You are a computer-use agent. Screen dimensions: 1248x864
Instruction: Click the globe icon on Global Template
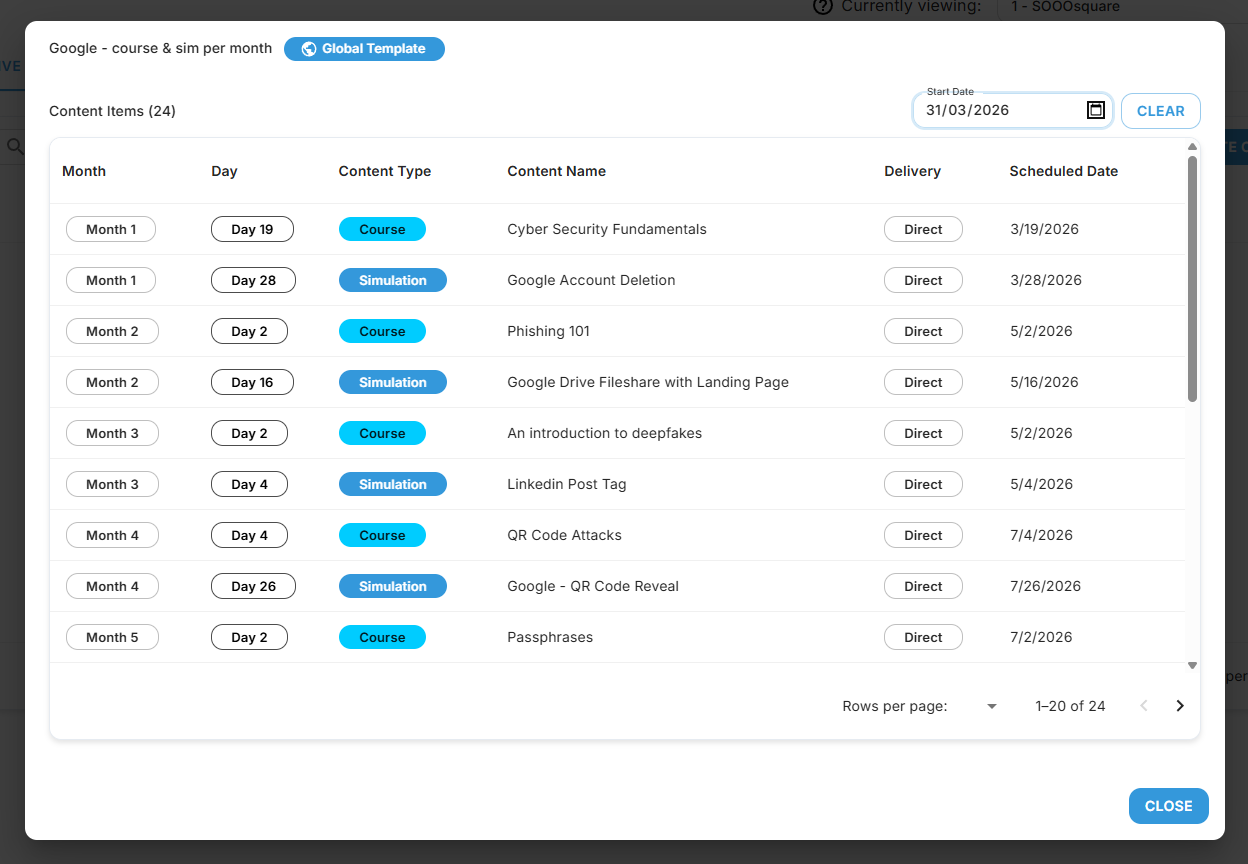tap(308, 49)
